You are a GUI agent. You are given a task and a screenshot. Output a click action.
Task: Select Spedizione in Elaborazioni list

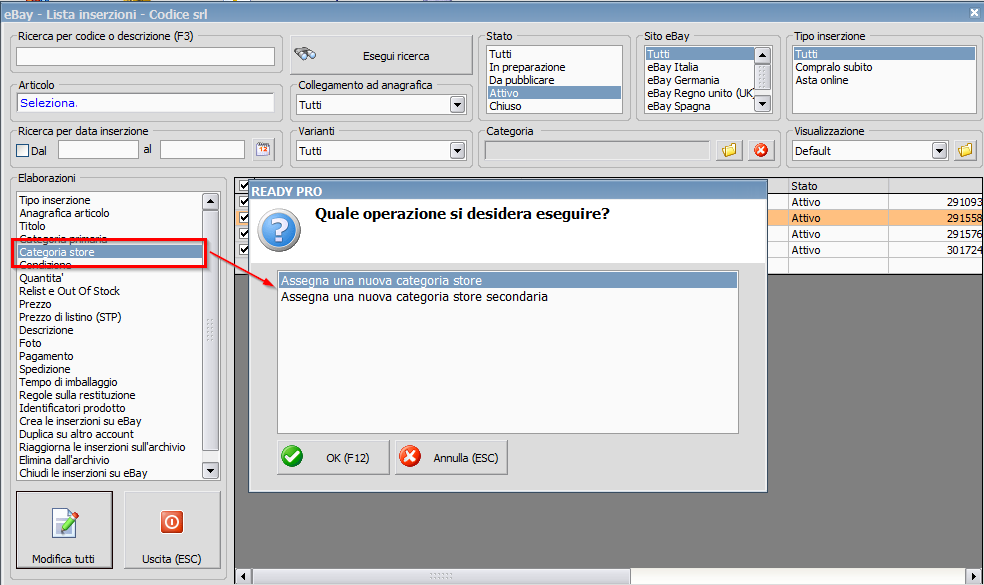(45, 369)
